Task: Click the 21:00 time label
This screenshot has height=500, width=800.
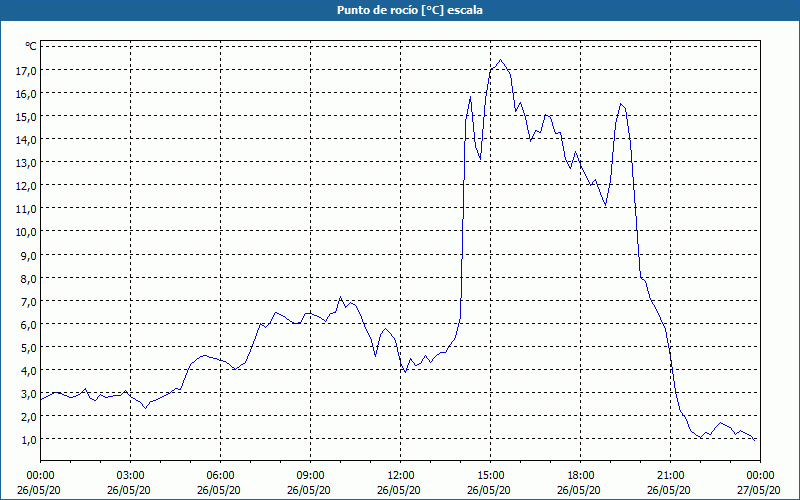Action: point(670,476)
